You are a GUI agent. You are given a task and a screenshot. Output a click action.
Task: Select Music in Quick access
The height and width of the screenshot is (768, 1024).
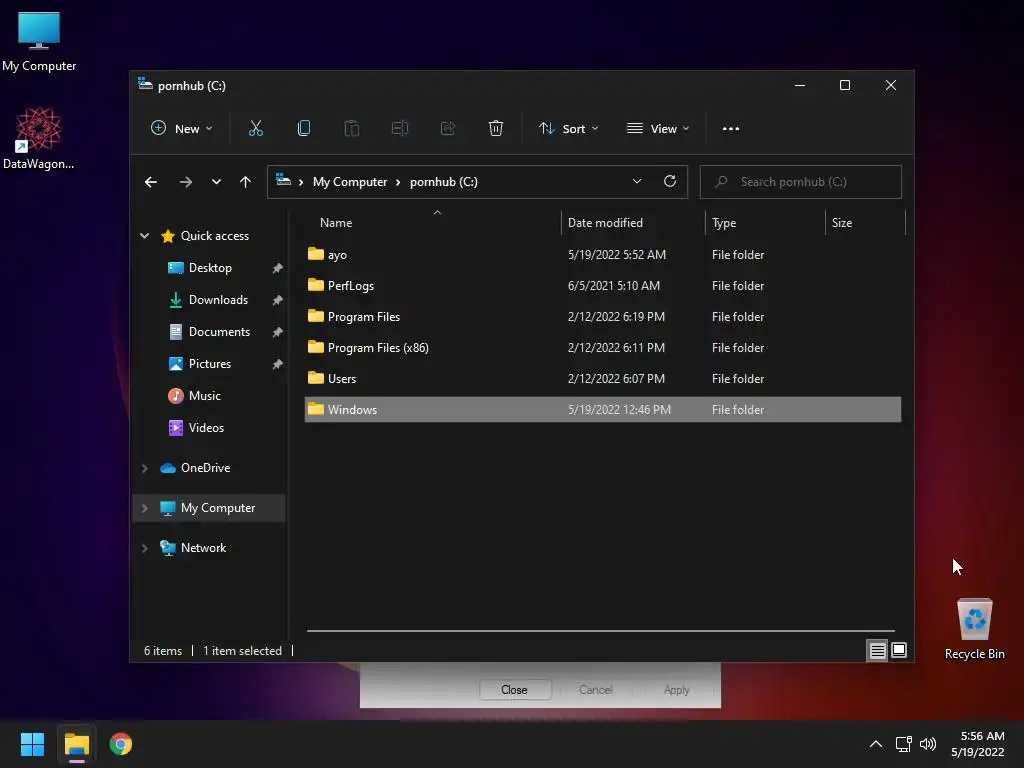click(204, 396)
